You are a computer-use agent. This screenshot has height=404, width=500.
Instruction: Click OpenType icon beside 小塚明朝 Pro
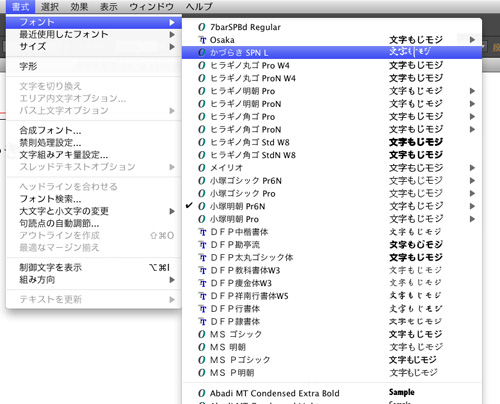tap(202, 219)
